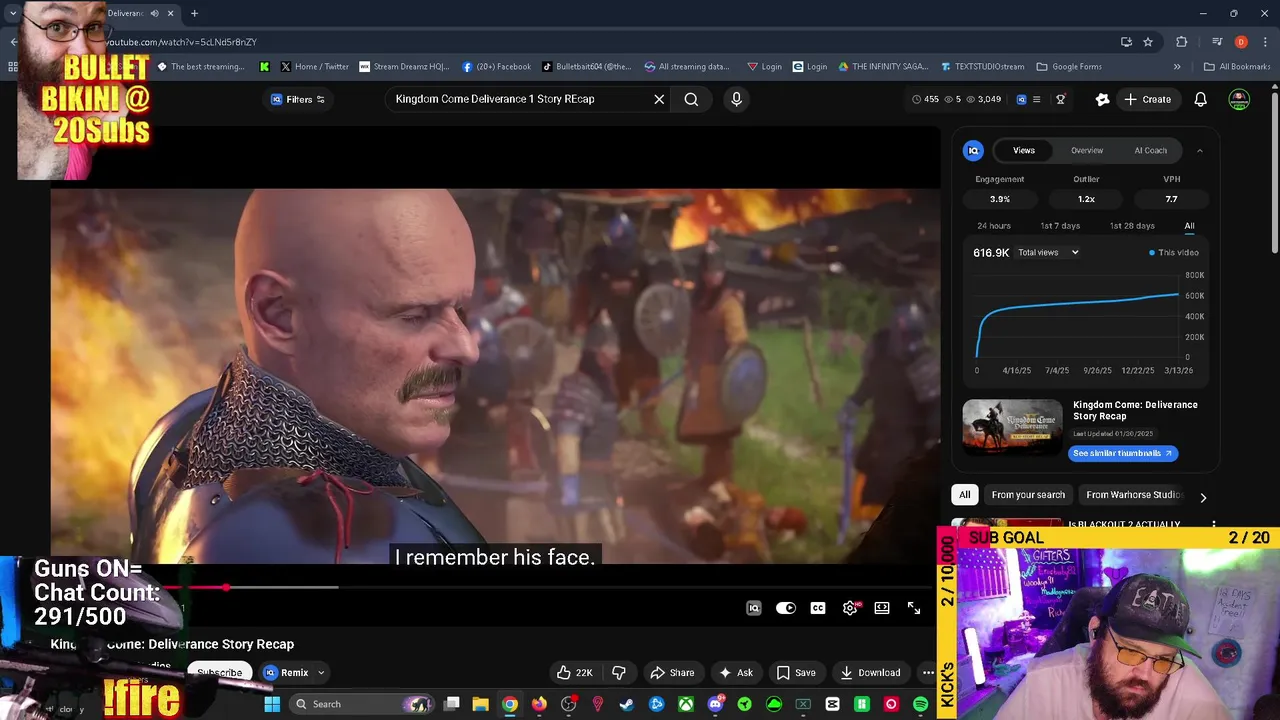Click the vidIQ trophy icon in header
This screenshot has width=1280, height=720.
[1060, 99]
